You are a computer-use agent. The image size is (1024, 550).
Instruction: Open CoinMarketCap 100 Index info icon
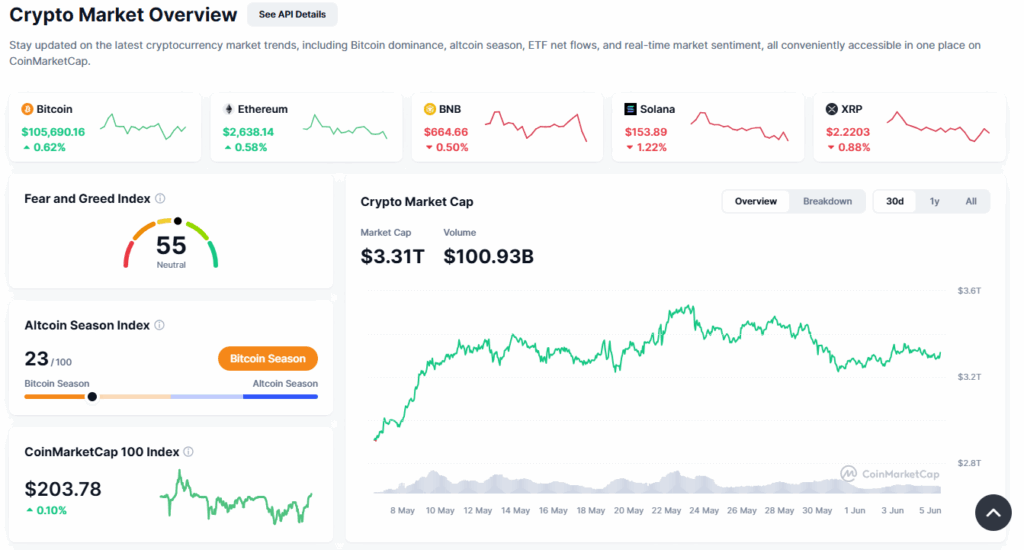188,452
